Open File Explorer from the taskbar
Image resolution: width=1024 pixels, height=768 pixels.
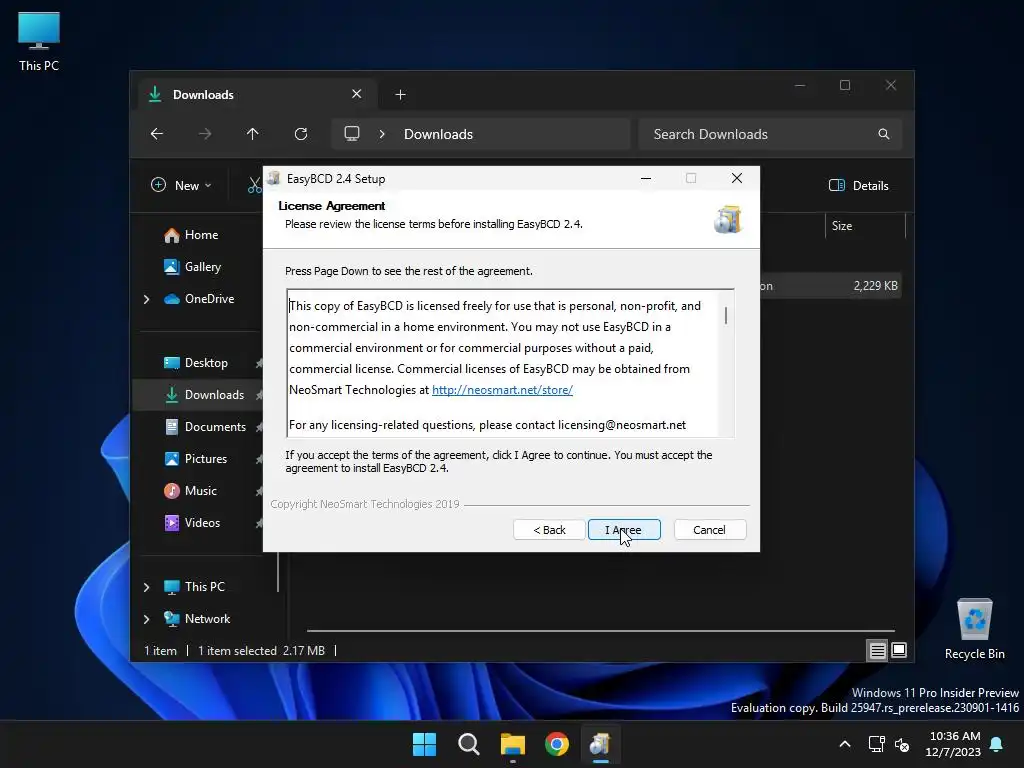click(x=513, y=744)
